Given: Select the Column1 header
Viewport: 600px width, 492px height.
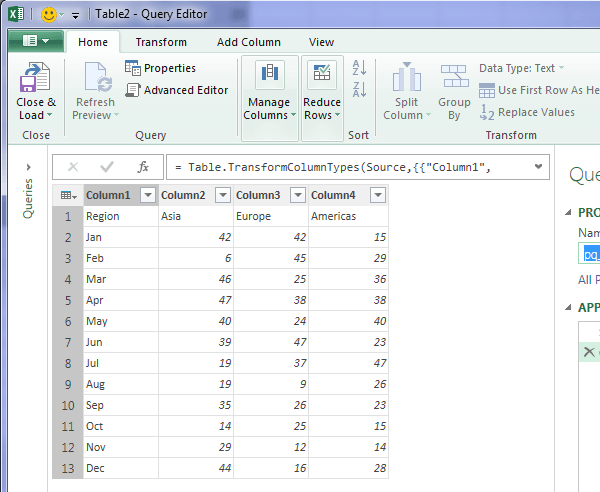Looking at the screenshot, I should [x=108, y=195].
